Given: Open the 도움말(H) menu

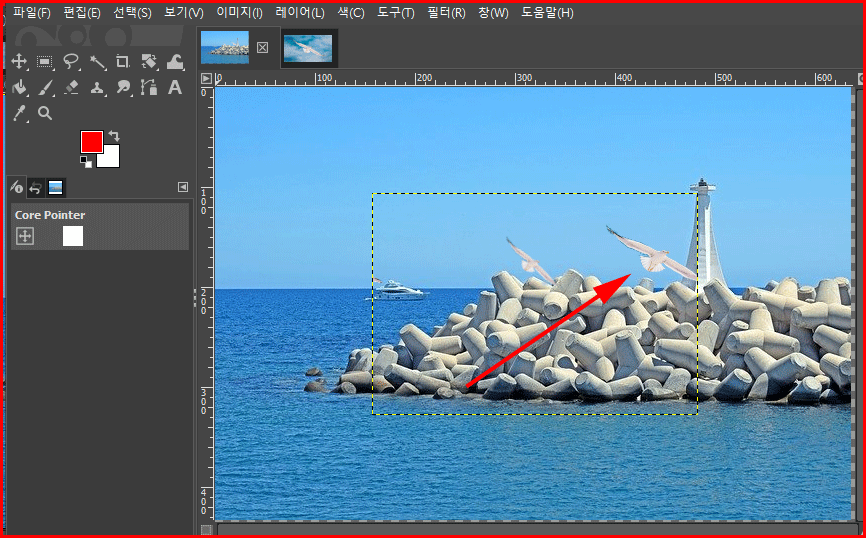Looking at the screenshot, I should (x=547, y=13).
